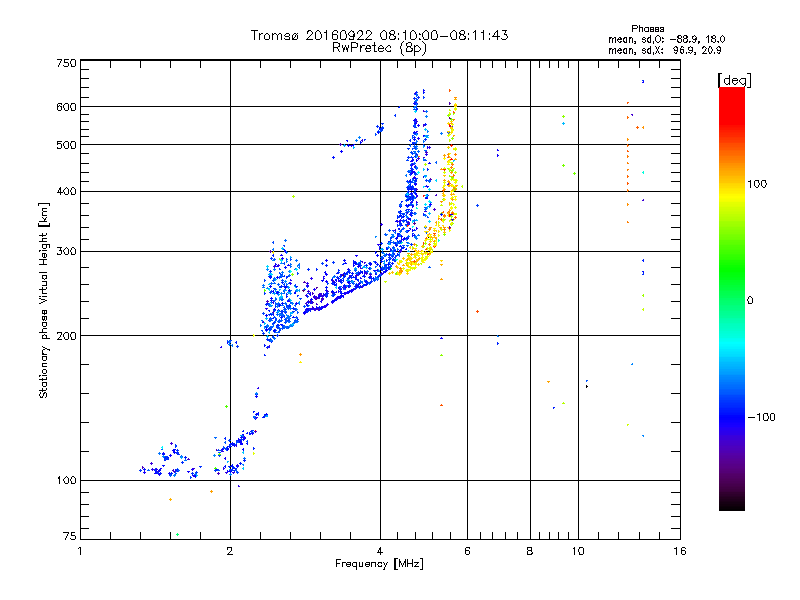800x600 pixels.
Task: Click the 'Frequency [MHz]' x-axis label
Action: point(379,564)
